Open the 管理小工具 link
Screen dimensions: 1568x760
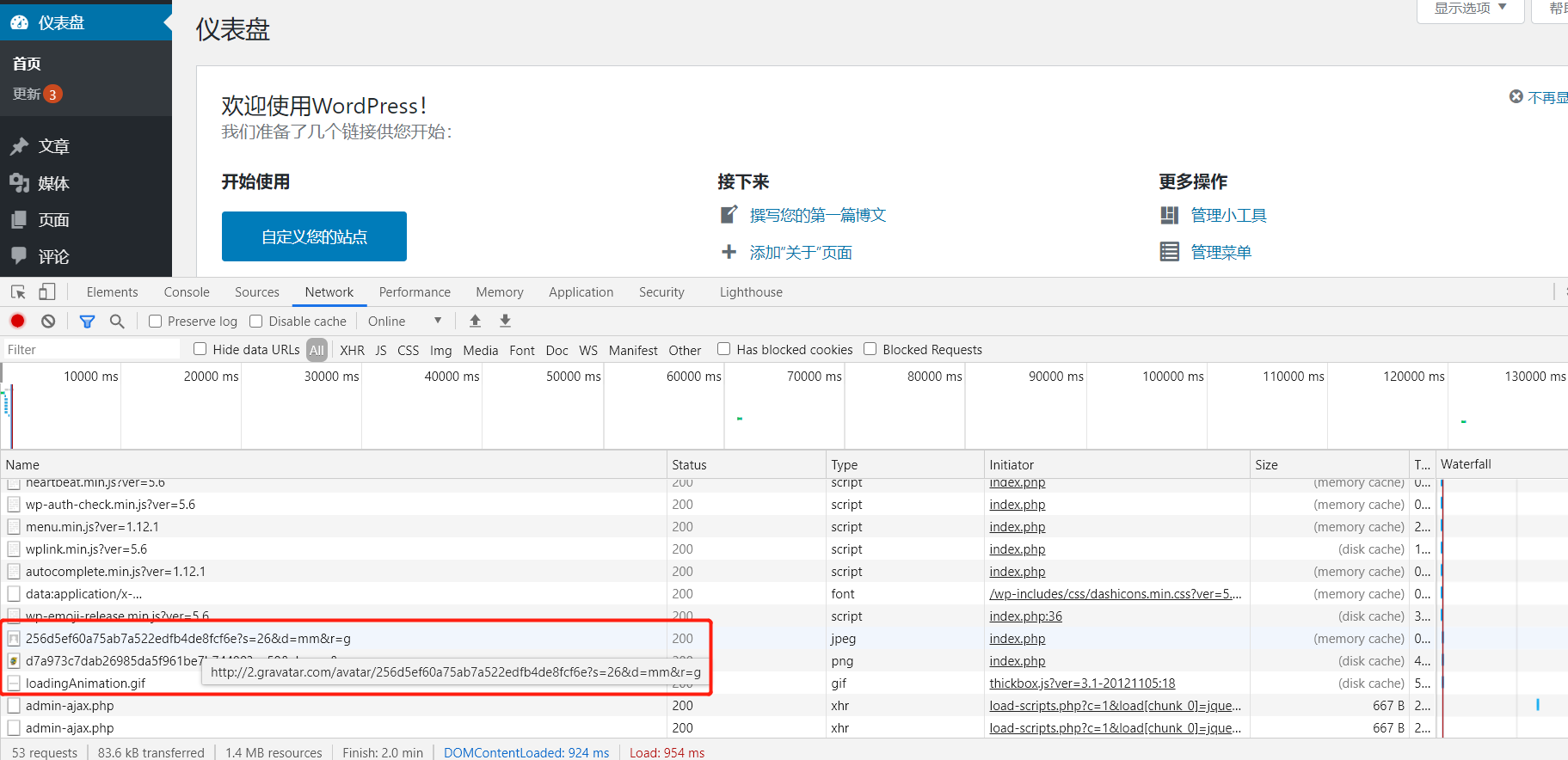[1228, 215]
